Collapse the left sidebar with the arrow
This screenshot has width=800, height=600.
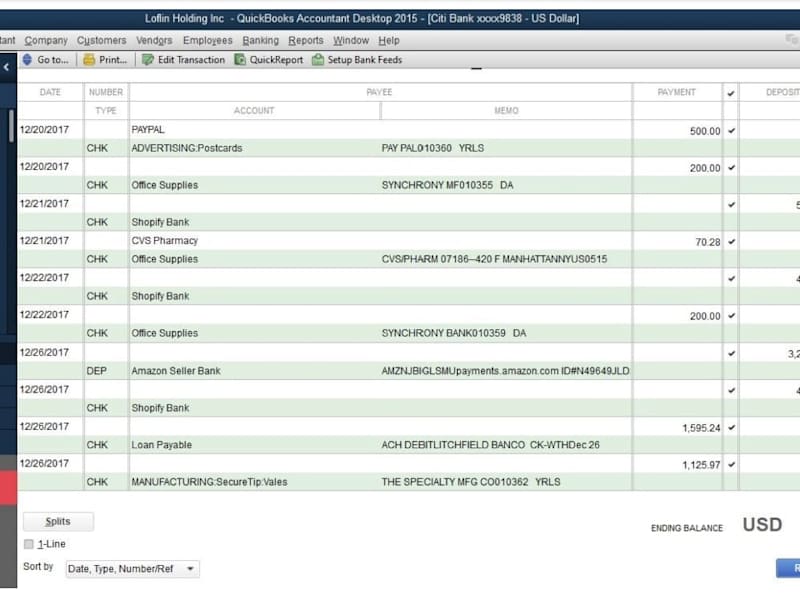(x=6, y=67)
